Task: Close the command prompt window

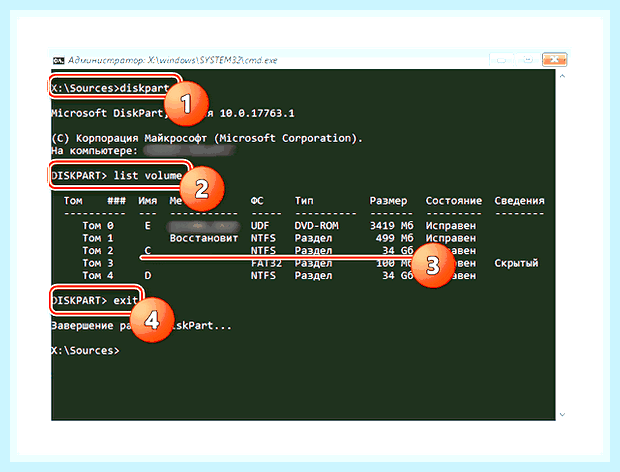Action: pyautogui.click(x=554, y=60)
